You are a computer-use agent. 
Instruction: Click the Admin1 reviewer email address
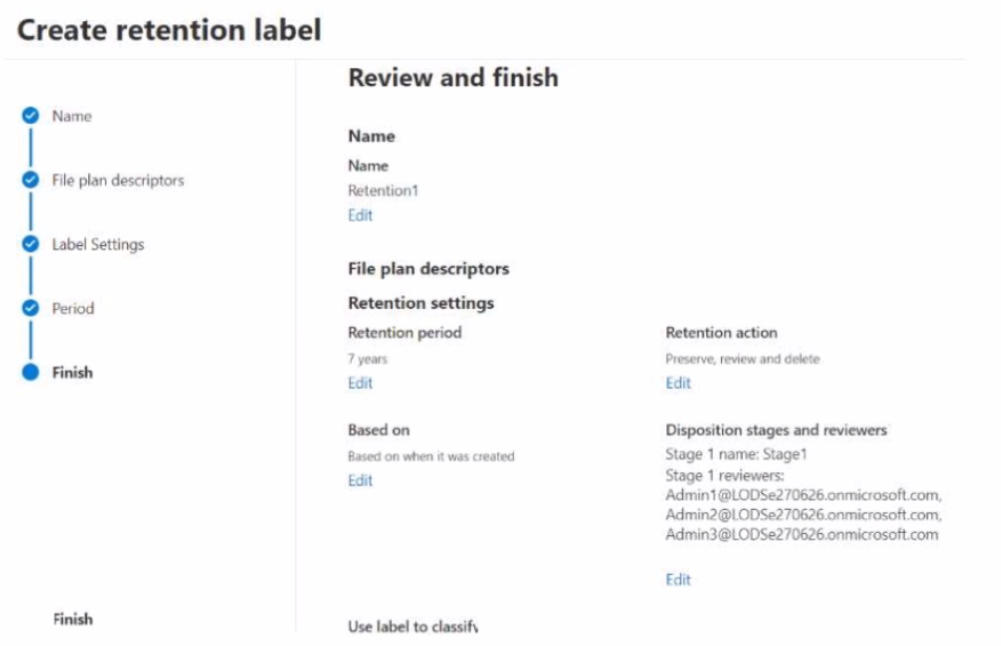[804, 495]
